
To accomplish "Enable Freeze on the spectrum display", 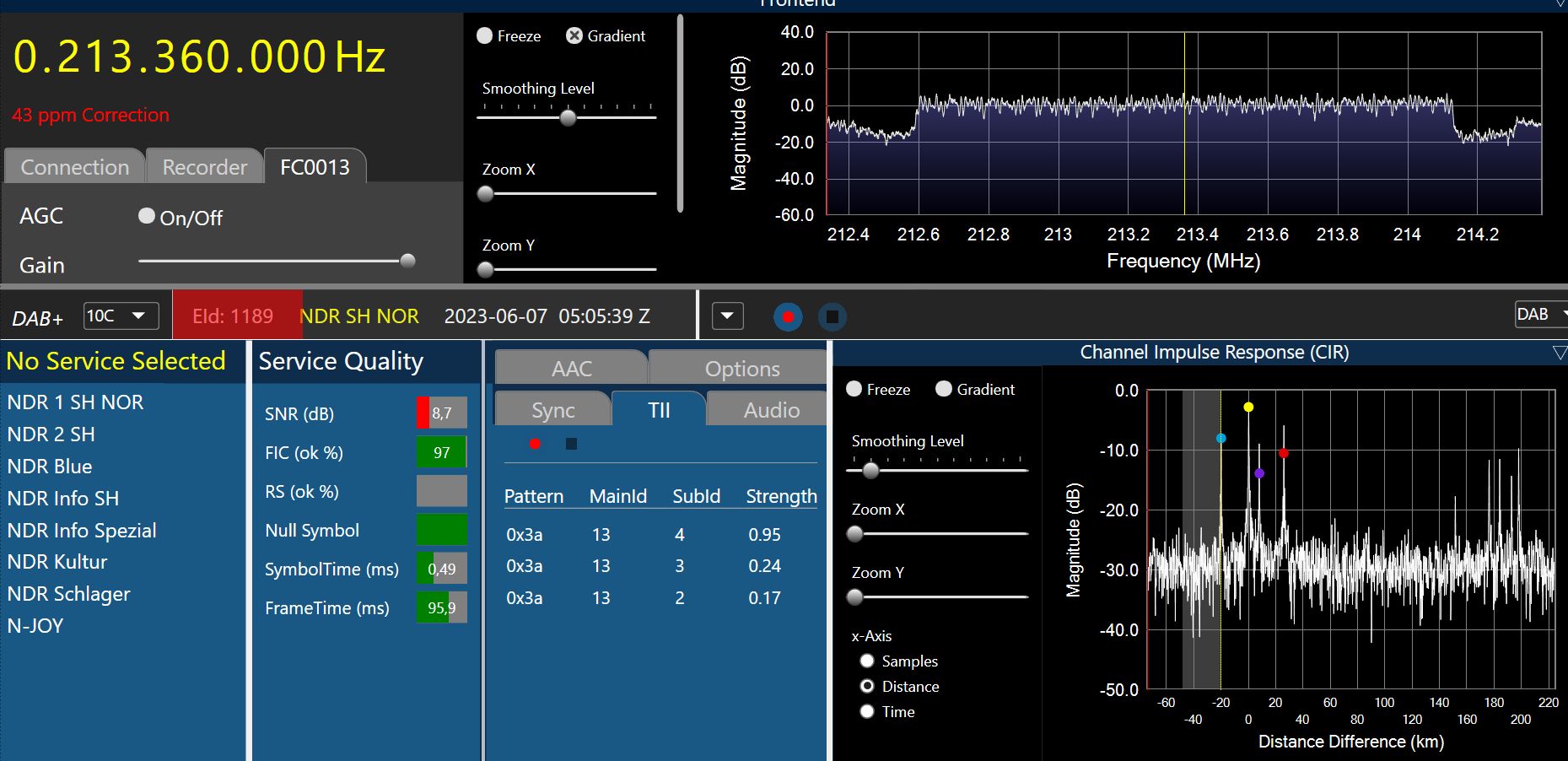I will [x=485, y=36].
